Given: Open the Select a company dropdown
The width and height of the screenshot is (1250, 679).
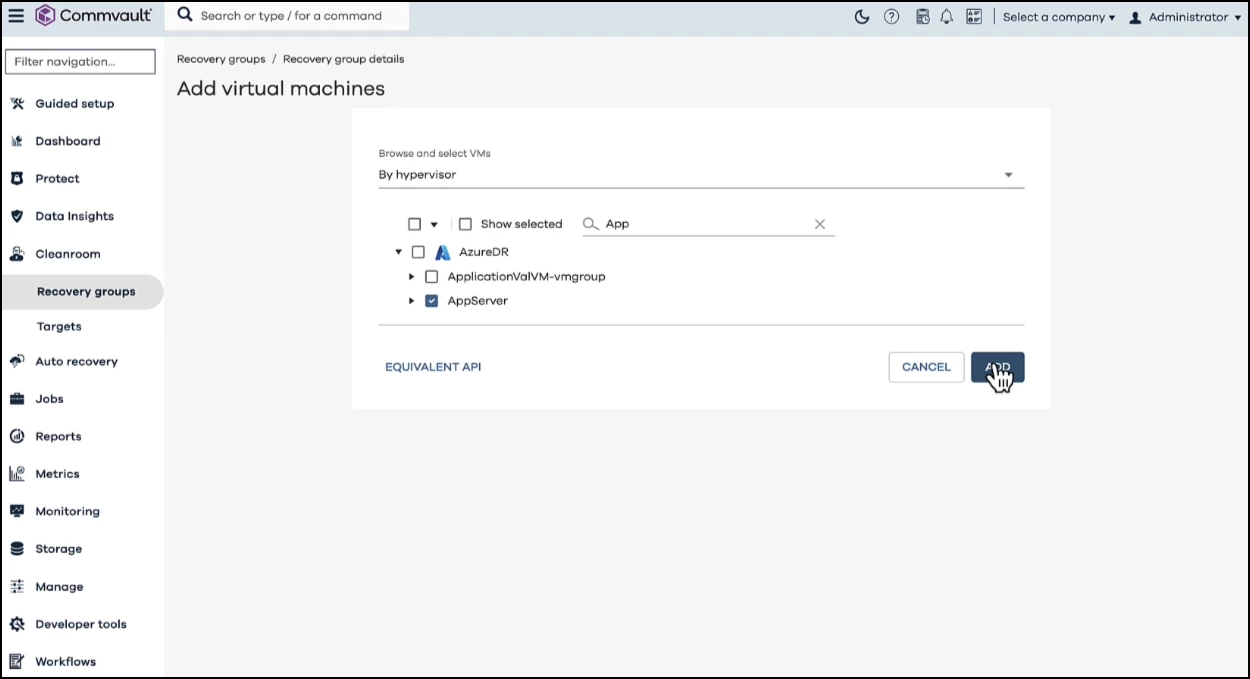Looking at the screenshot, I should (1058, 17).
